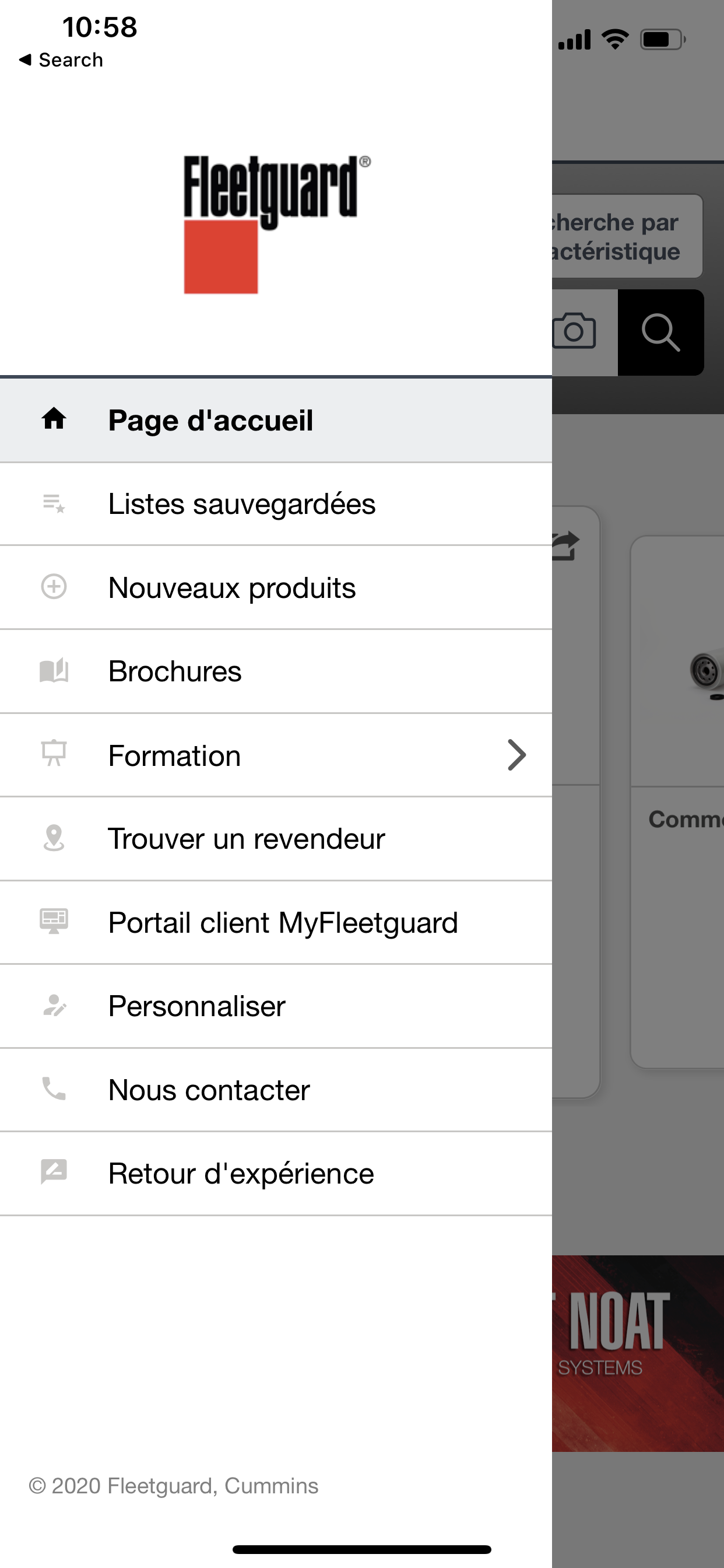Tap the home icon beside Page d'accueil

[x=54, y=419]
